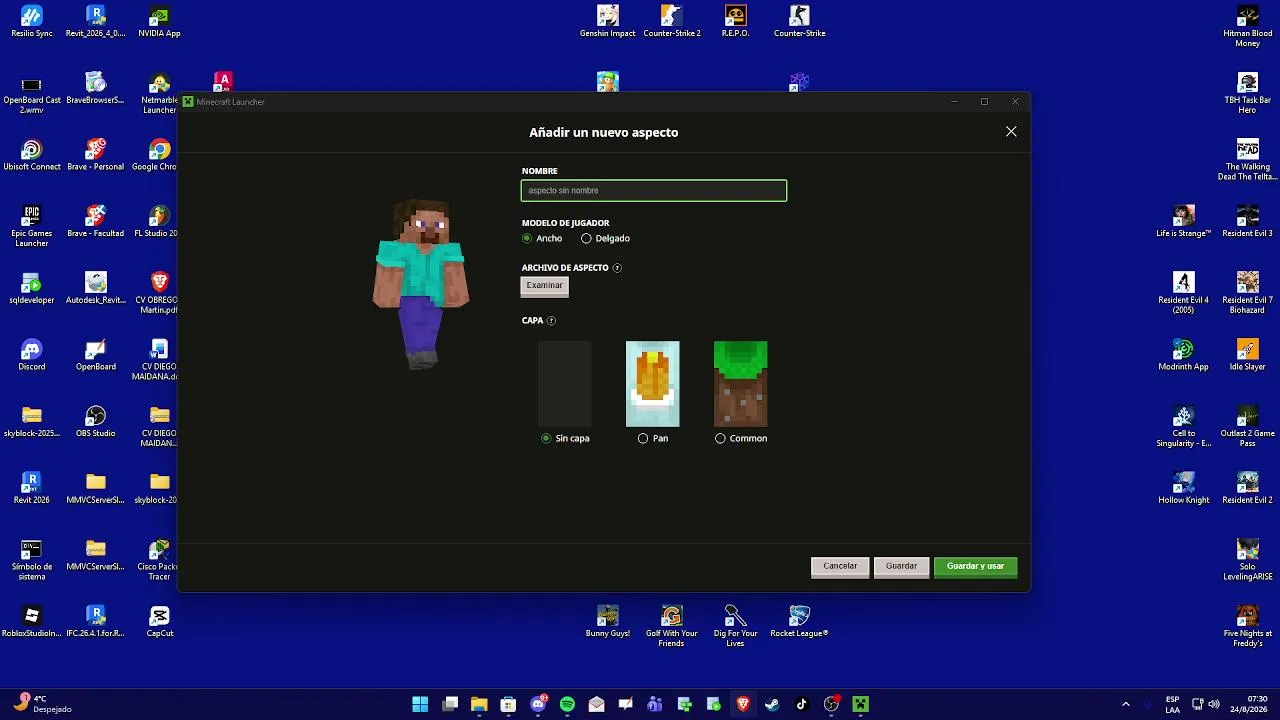
Task: Select the OBS Studio desktop shortcut
Action: pyautogui.click(x=96, y=422)
